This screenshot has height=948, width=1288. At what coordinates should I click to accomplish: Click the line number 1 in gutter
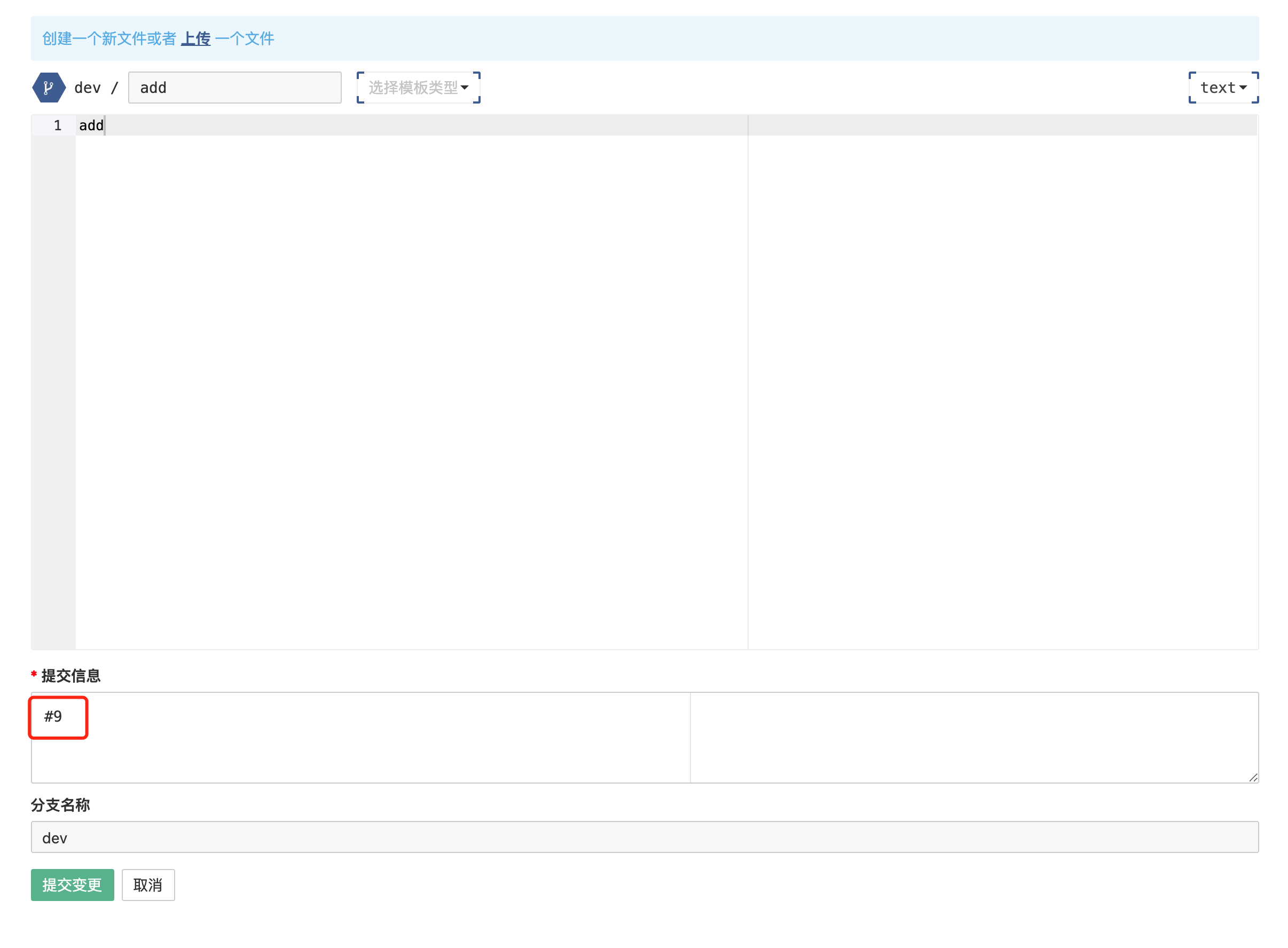[x=57, y=125]
